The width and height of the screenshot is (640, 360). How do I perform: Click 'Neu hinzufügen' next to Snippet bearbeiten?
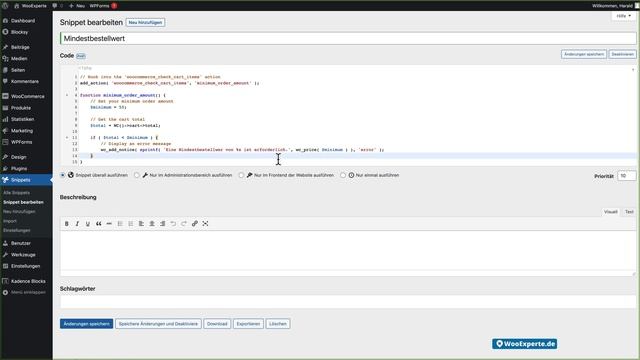(145, 22)
